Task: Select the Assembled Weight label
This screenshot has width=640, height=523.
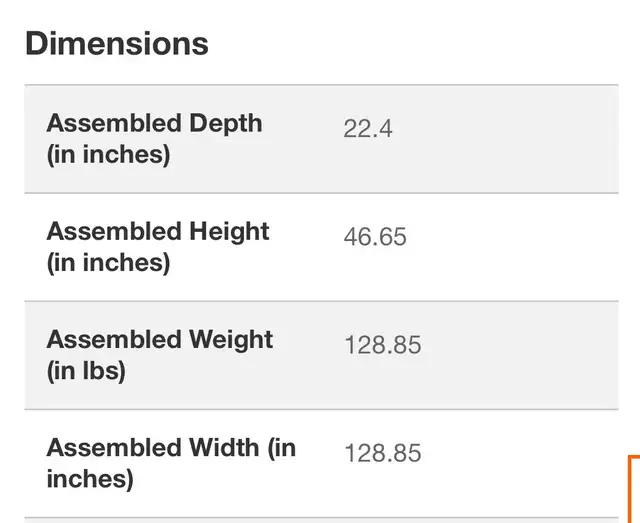Action: pyautogui.click(x=160, y=355)
